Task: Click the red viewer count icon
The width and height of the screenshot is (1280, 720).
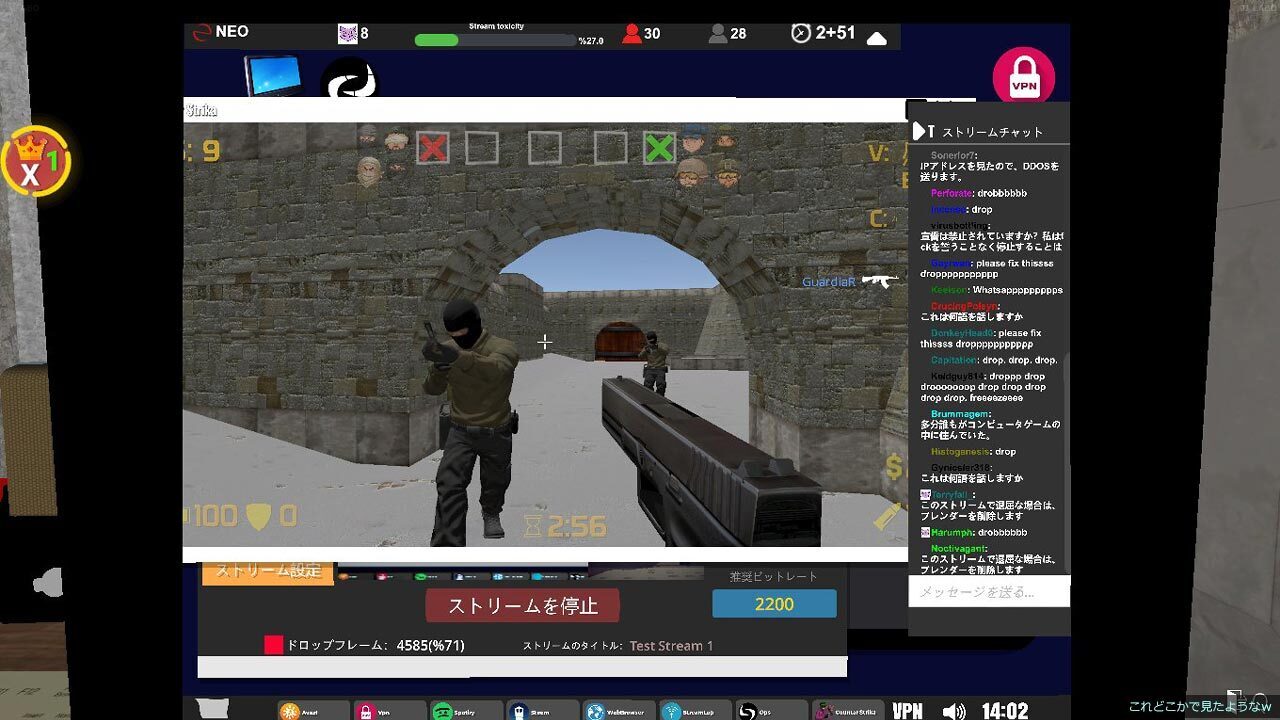Action: click(x=631, y=33)
